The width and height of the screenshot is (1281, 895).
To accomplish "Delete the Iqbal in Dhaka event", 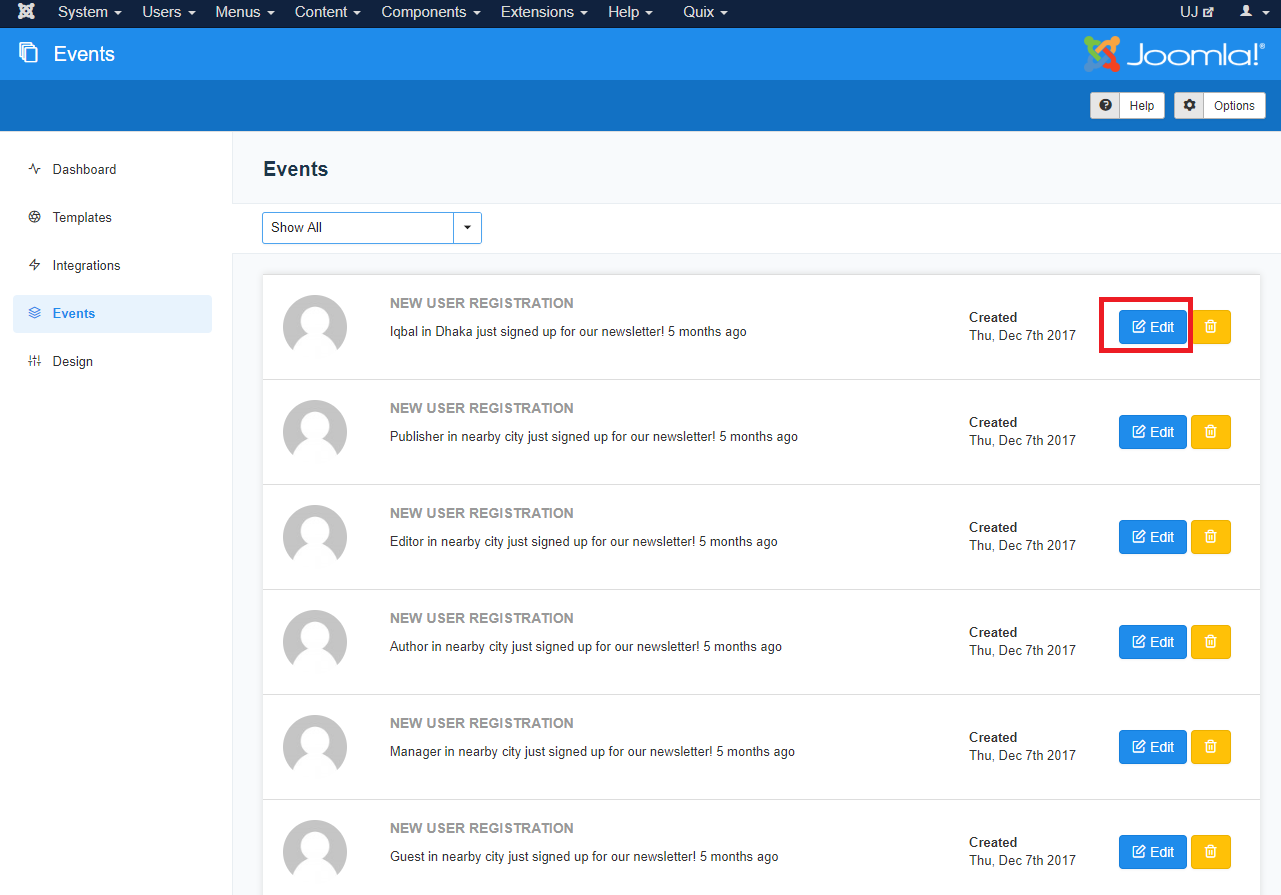I will click(x=1211, y=327).
